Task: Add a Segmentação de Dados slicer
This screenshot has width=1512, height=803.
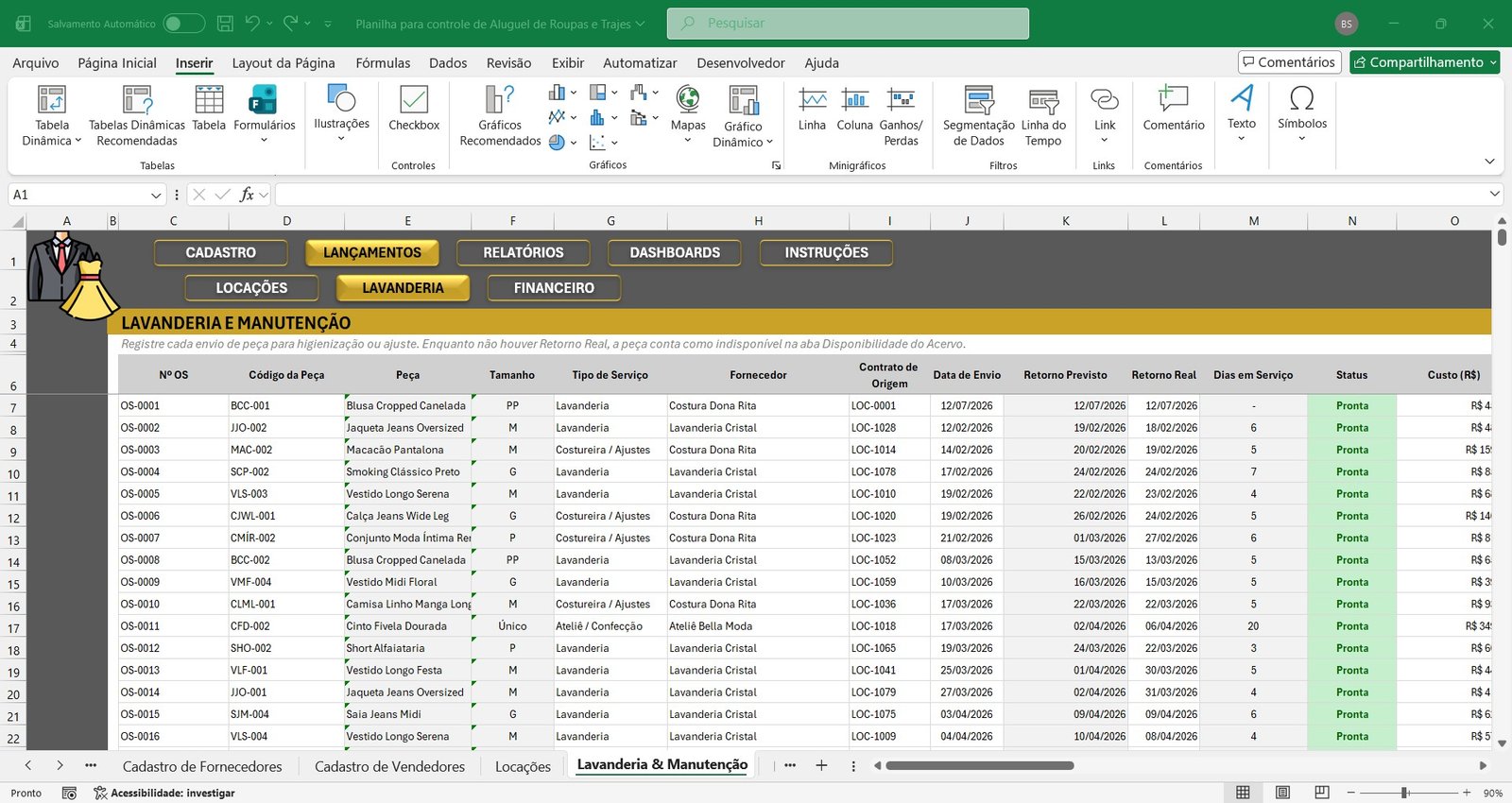Action: tap(978, 115)
